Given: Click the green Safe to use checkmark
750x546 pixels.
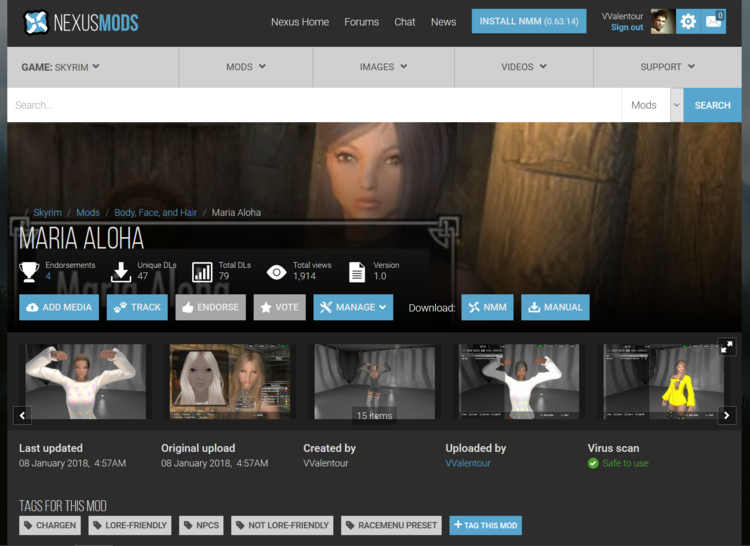Looking at the screenshot, I should (x=593, y=463).
